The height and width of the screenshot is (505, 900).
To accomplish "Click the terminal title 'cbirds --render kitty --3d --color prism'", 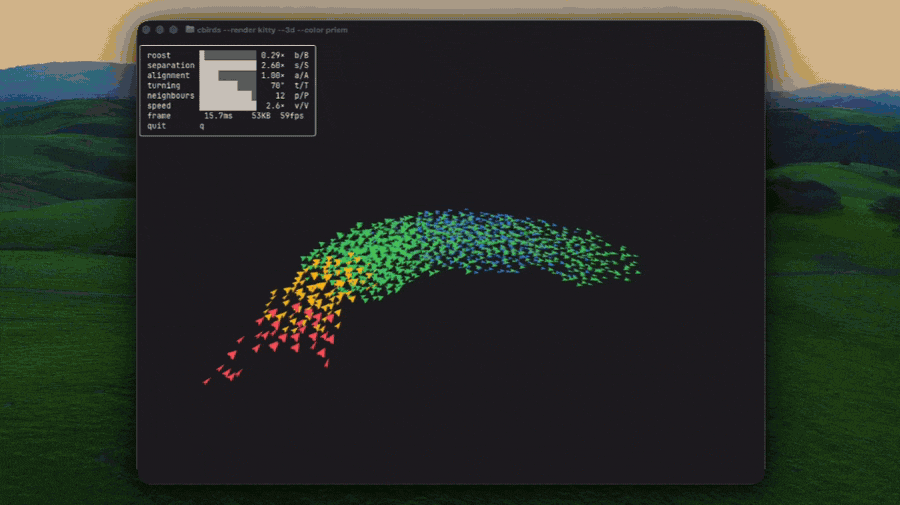I will pos(272,30).
